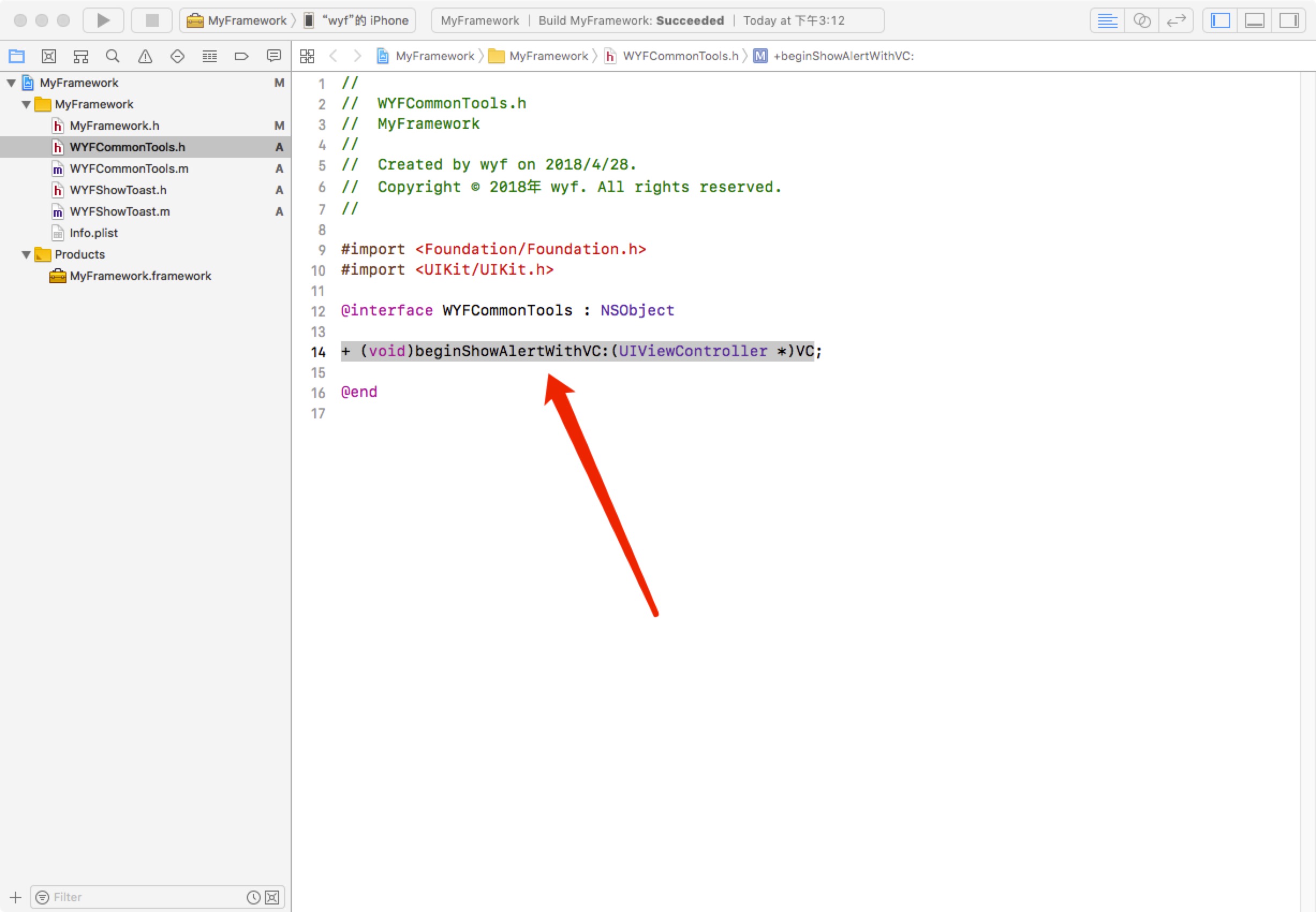Open the related items grid menu
Image resolution: width=1316 pixels, height=912 pixels.
[x=307, y=56]
